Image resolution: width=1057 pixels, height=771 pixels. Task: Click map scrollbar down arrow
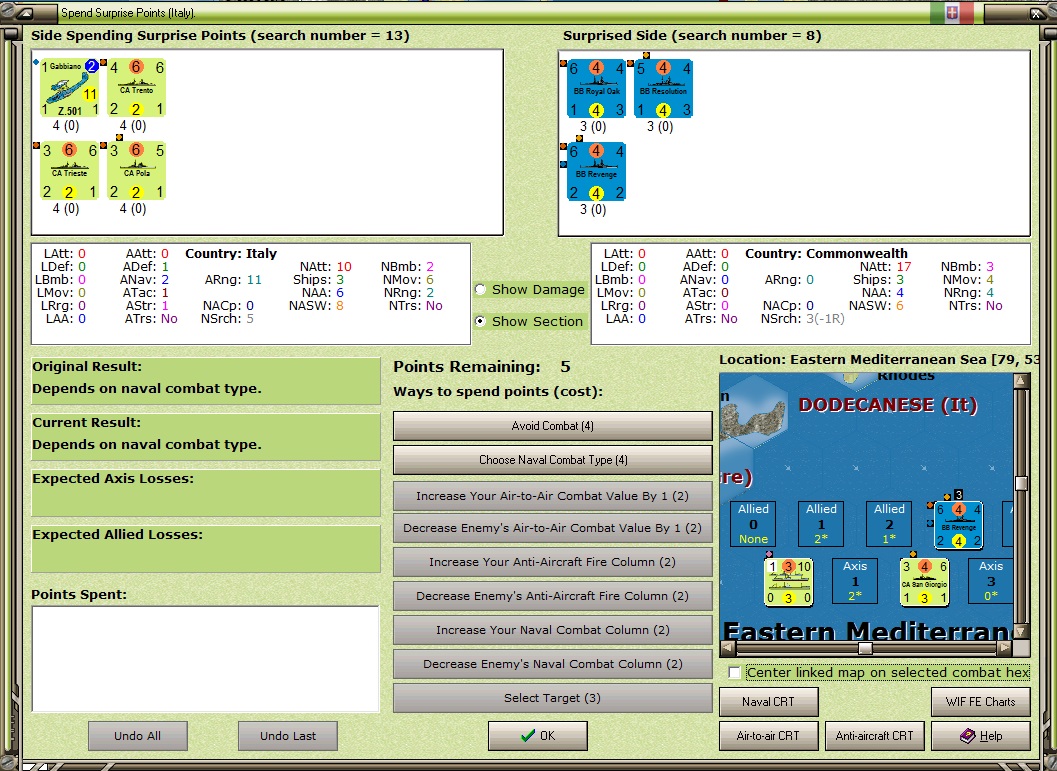click(x=1021, y=632)
